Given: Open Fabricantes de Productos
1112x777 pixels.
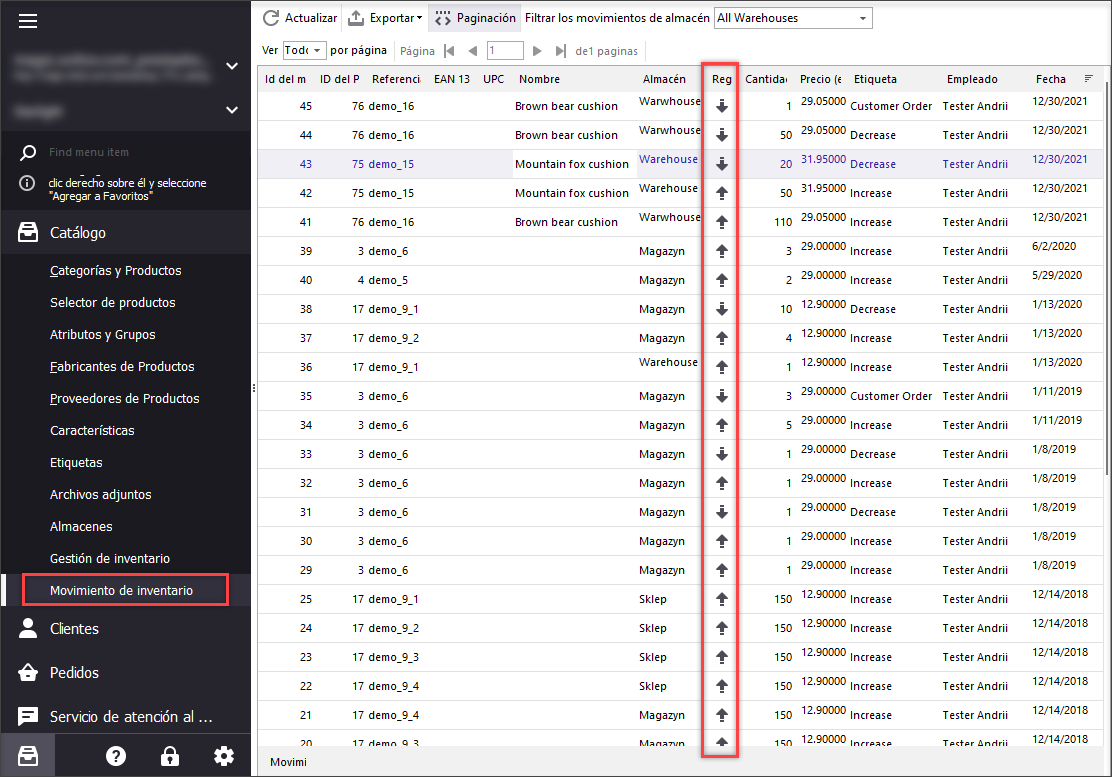Looking at the screenshot, I should pos(122,367).
